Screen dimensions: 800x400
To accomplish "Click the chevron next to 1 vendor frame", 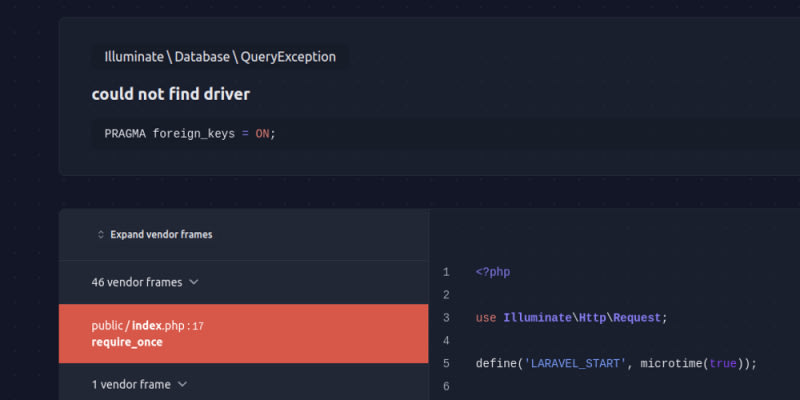I will 182,384.
